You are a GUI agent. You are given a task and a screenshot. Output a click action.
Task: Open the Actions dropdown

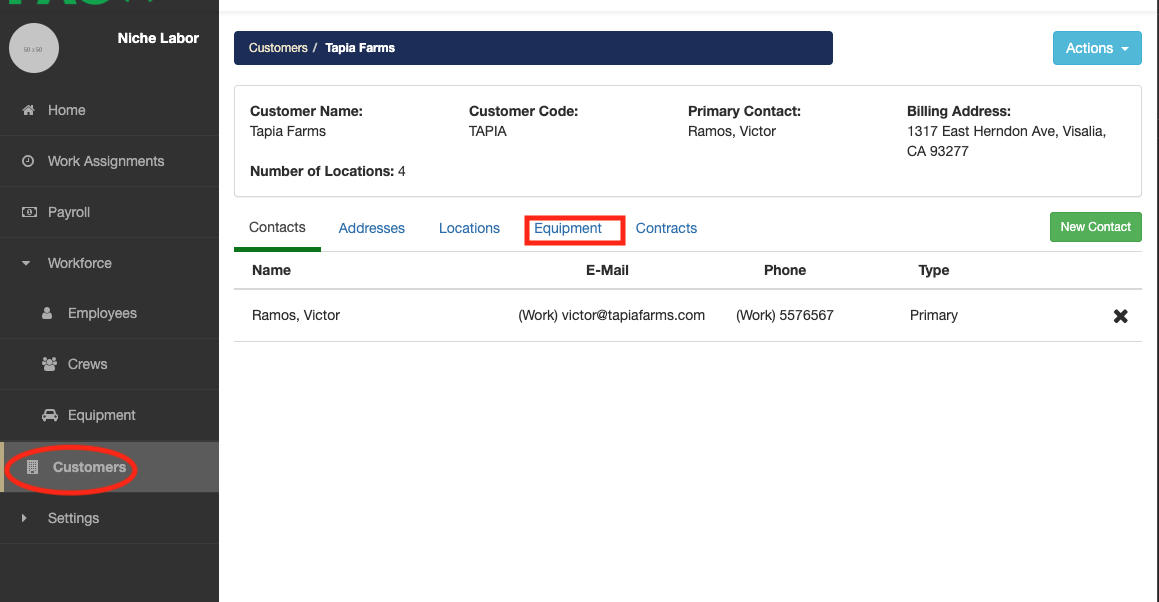[x=1096, y=48]
